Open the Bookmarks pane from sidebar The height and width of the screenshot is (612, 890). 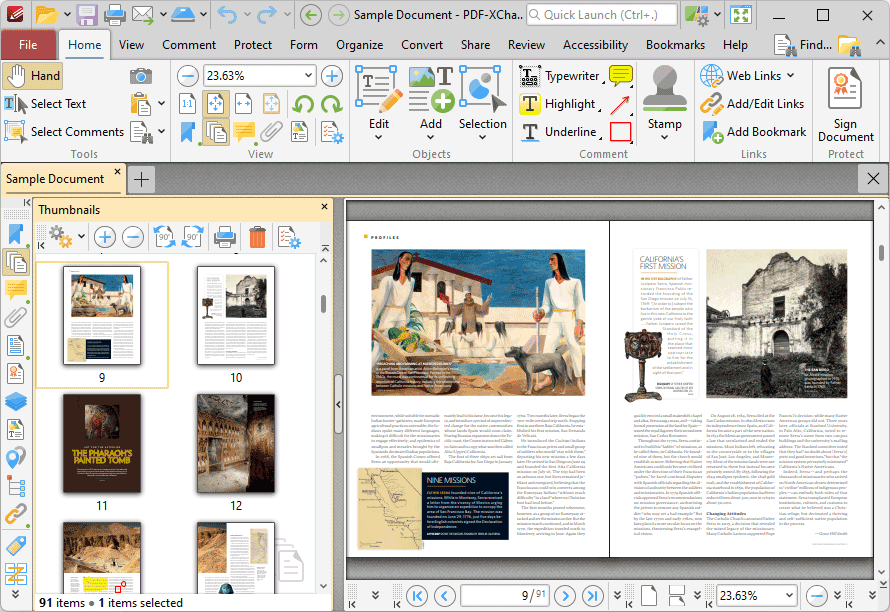[x=15, y=234]
